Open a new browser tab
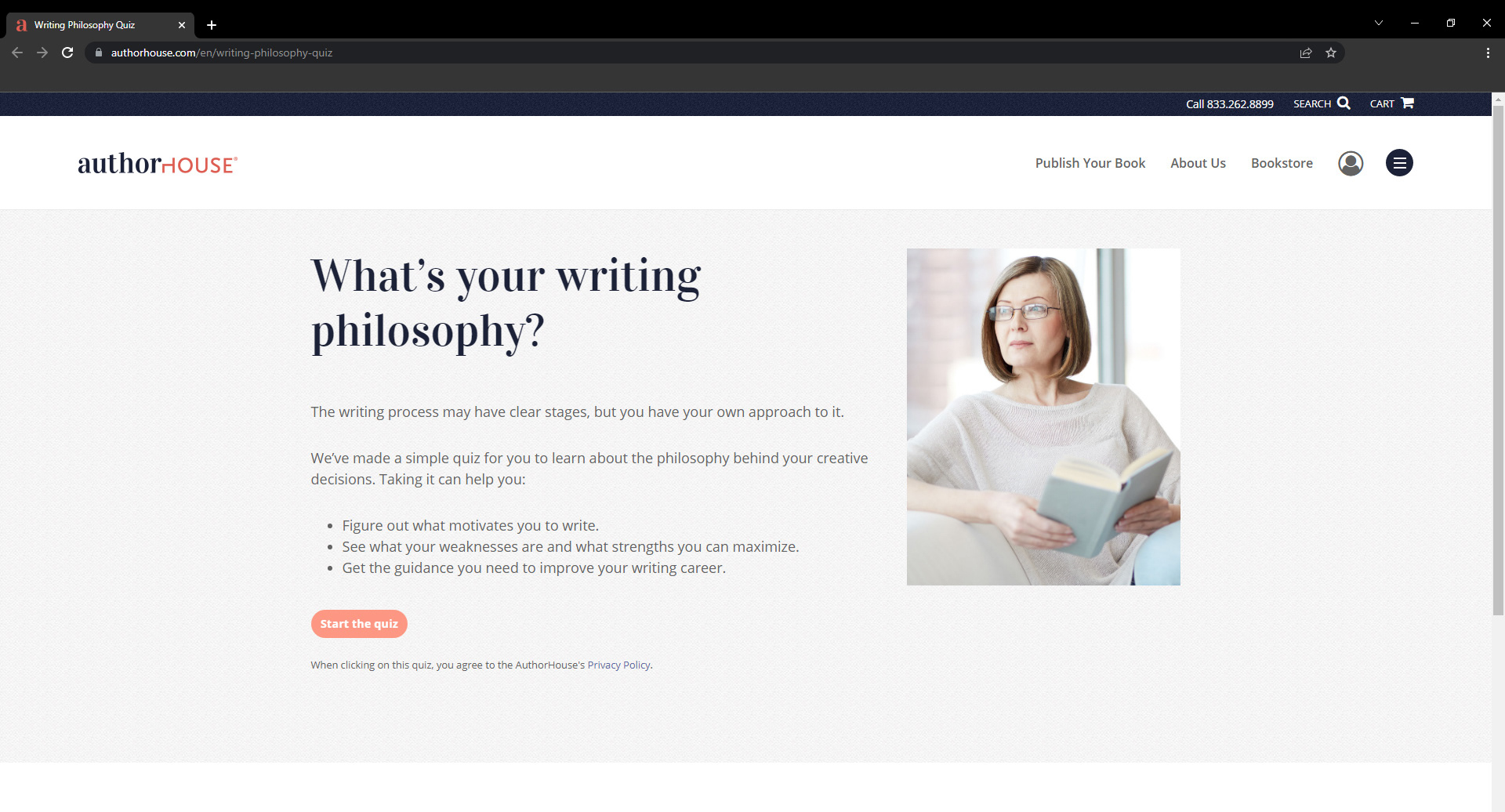 pos(212,25)
